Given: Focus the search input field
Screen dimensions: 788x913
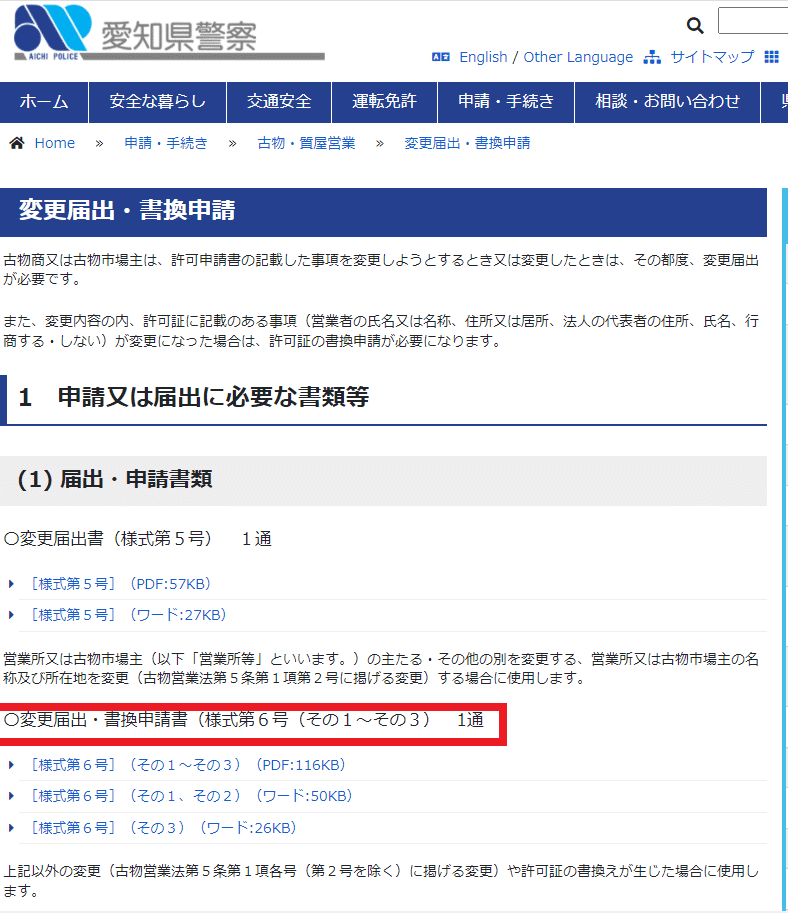Looking at the screenshot, I should click(753, 21).
